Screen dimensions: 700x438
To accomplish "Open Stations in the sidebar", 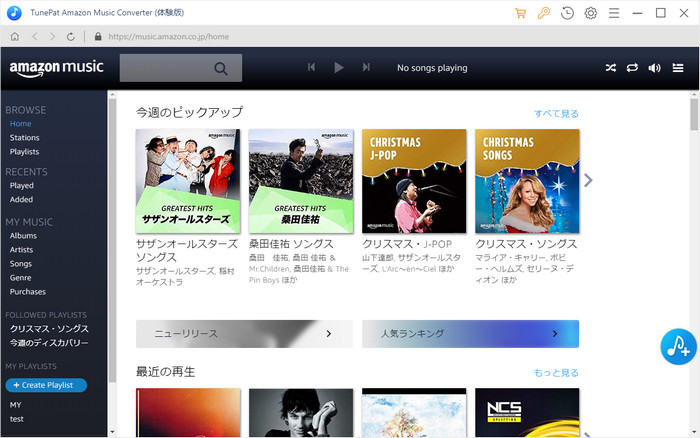I will pos(25,138).
